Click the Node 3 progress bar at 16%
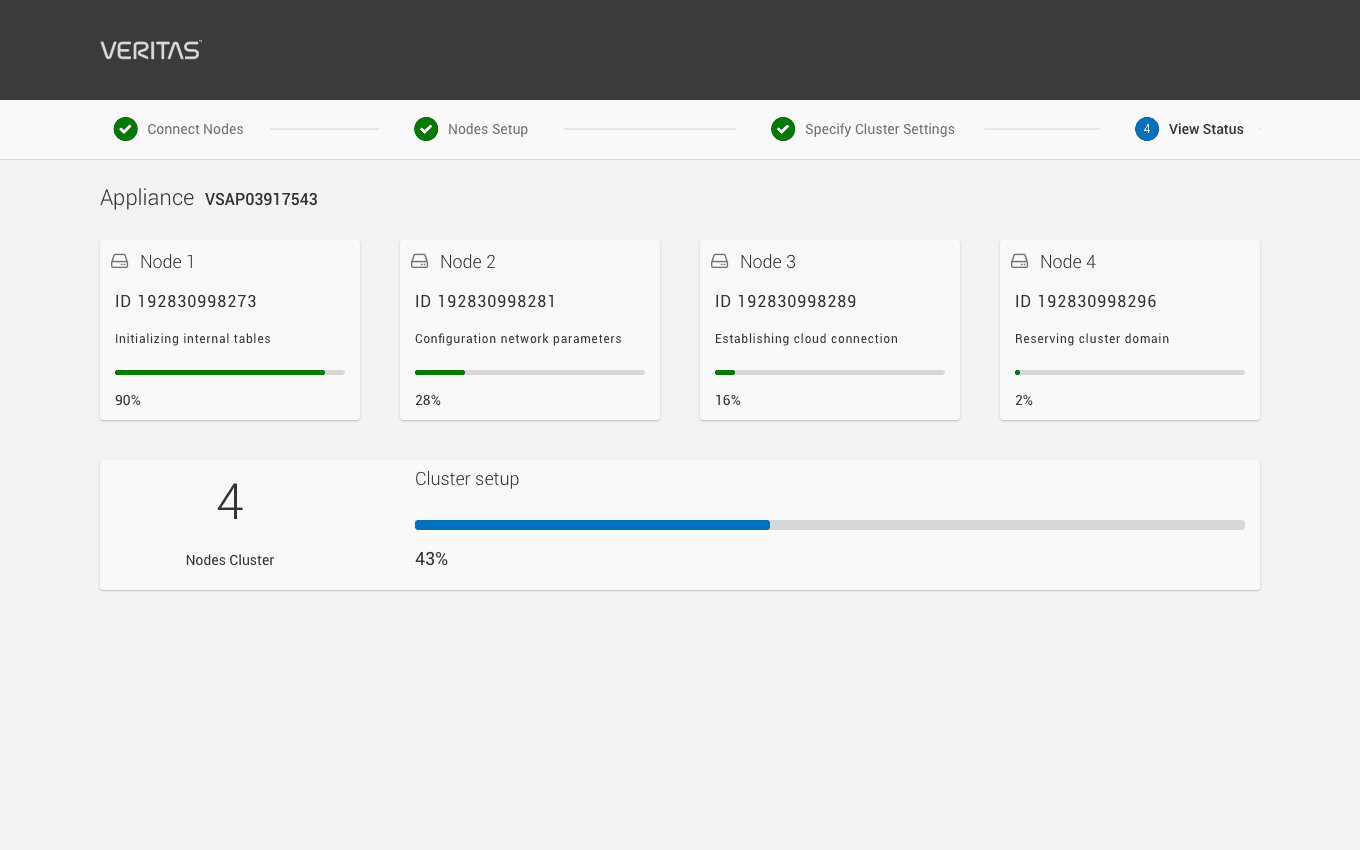Screen dimensions: 1360x850 click(x=830, y=372)
